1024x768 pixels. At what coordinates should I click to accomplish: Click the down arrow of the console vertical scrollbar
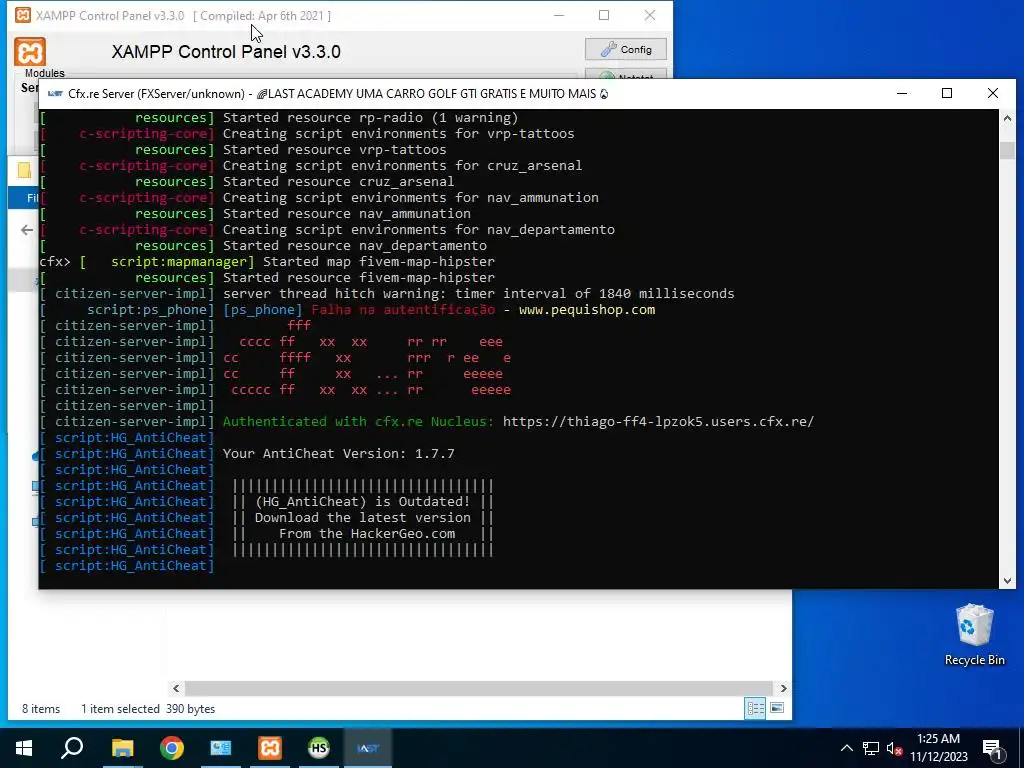tap(1007, 581)
